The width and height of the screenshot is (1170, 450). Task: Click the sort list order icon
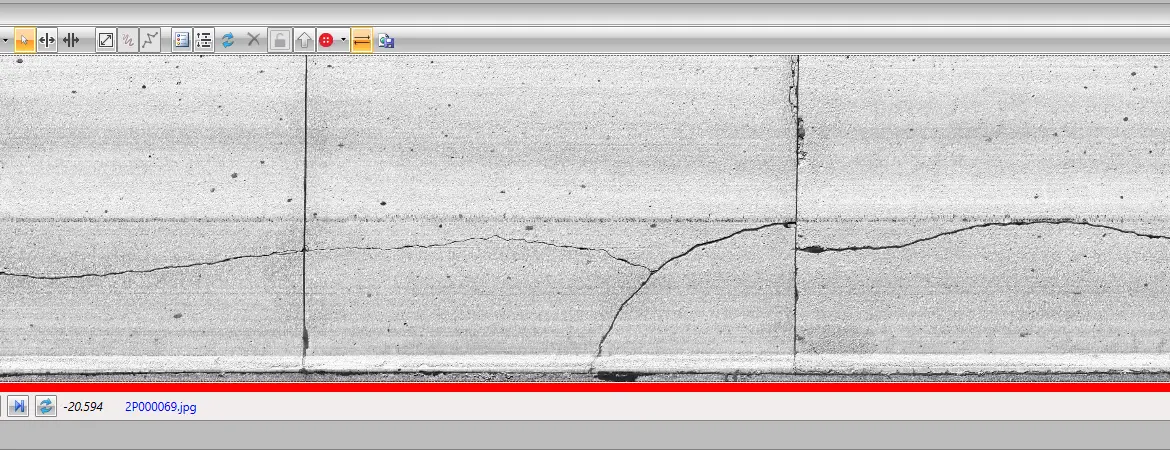[204, 40]
